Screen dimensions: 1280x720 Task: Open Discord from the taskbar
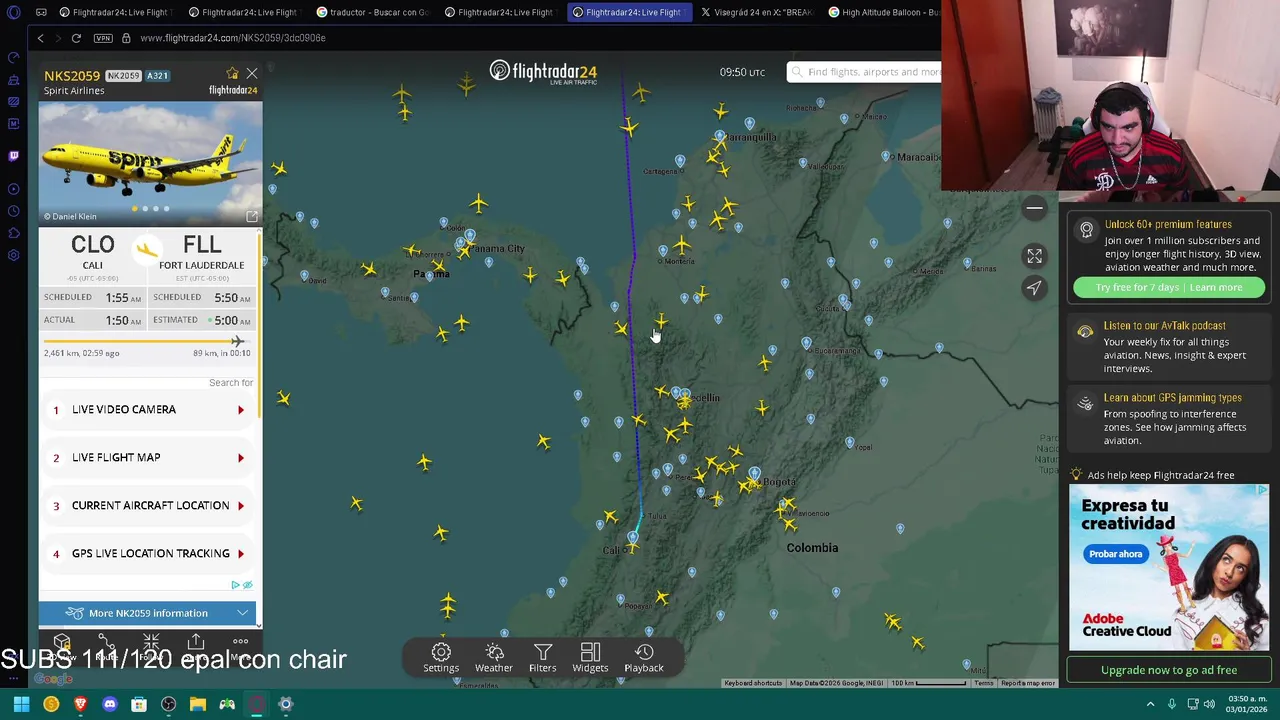110,704
